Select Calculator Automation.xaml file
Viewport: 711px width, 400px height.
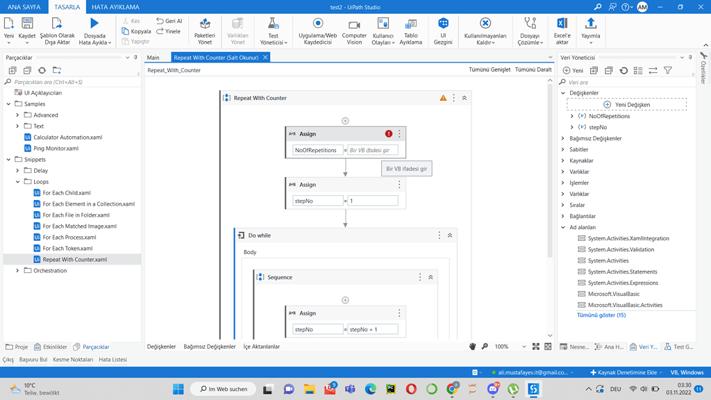pyautogui.click(x=68, y=137)
